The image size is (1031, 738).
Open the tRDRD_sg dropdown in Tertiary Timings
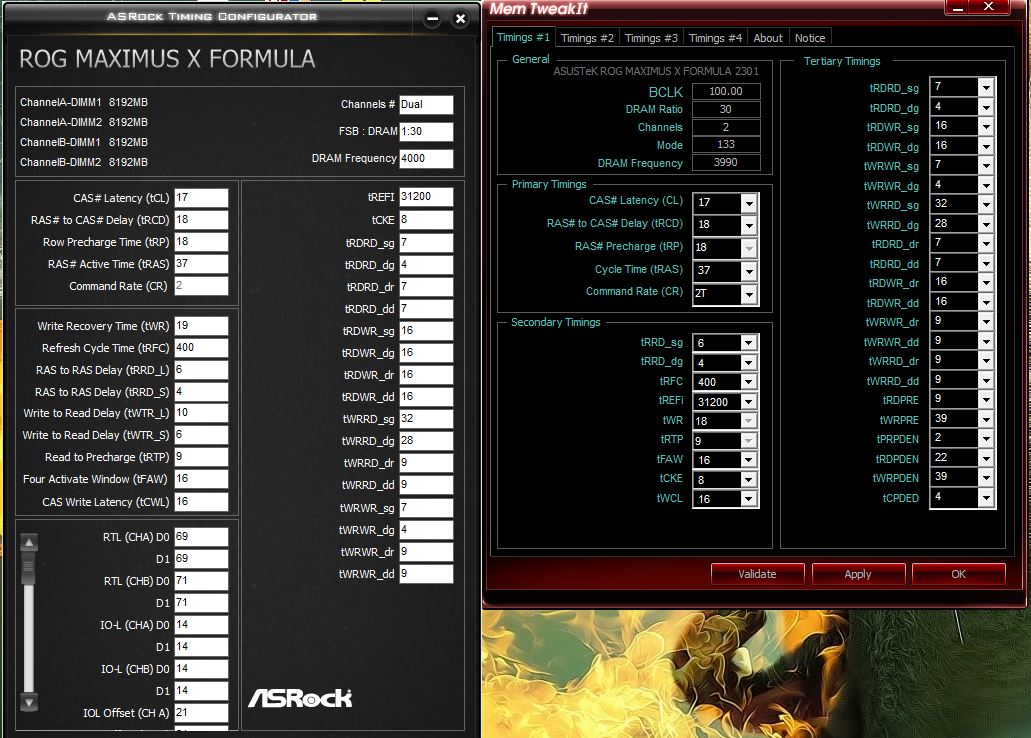[x=986, y=87]
